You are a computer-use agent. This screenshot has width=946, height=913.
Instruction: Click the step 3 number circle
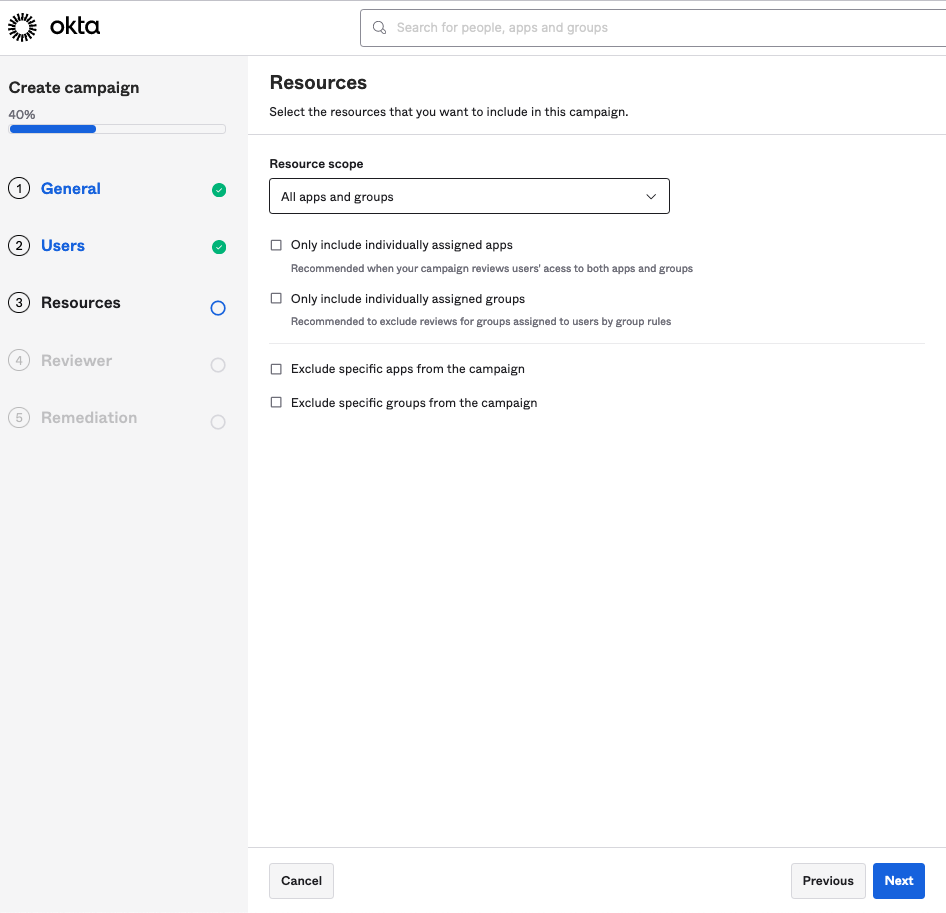[19, 303]
